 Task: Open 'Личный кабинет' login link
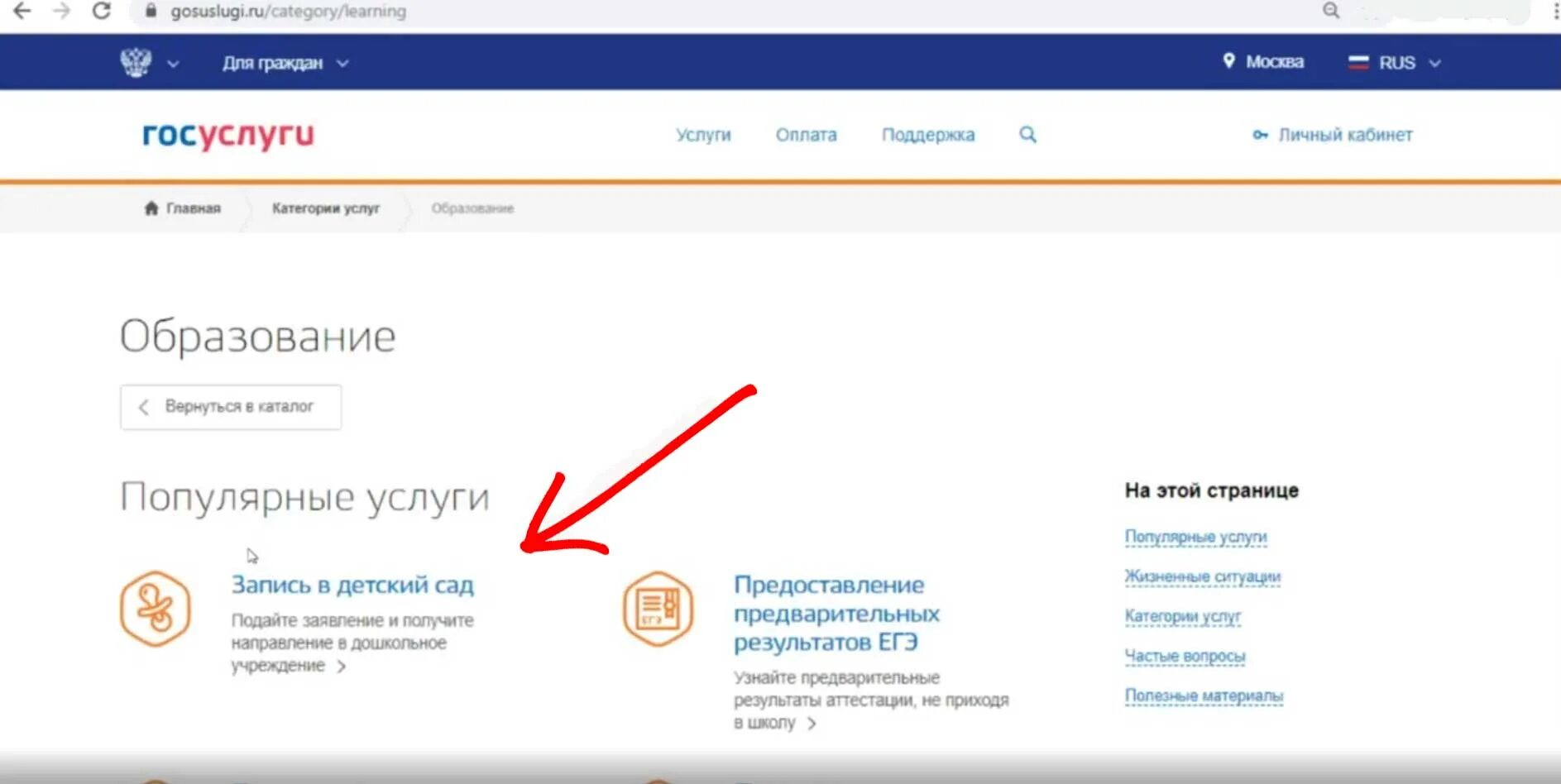coord(1345,135)
